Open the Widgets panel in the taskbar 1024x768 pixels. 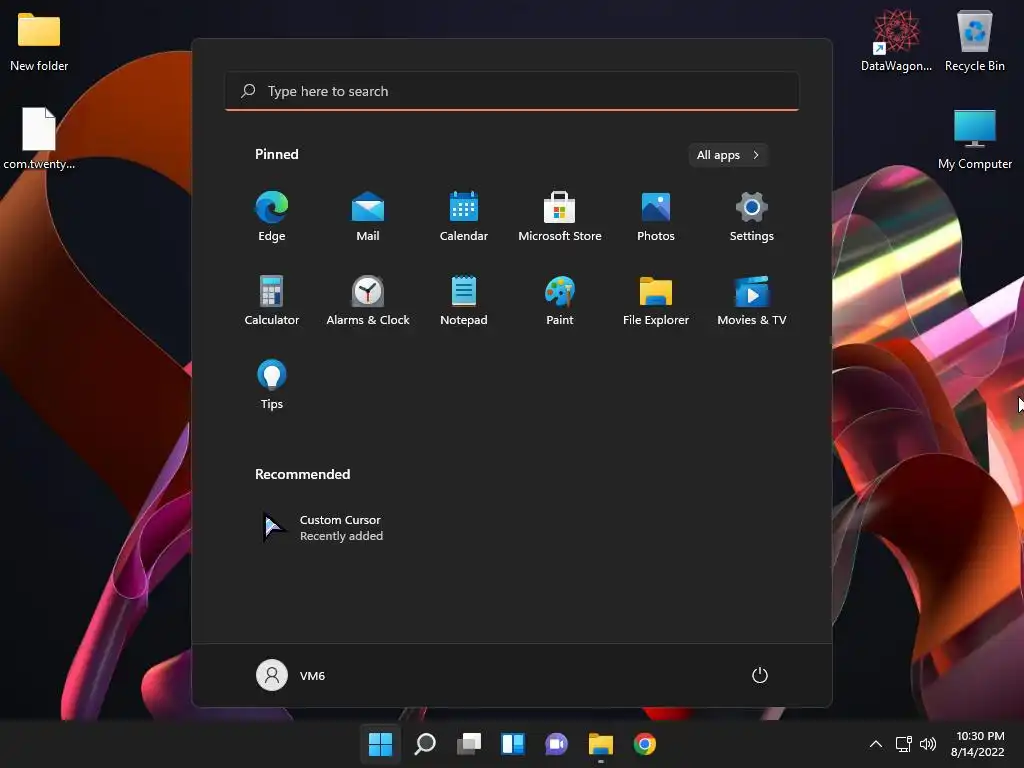tap(513, 744)
